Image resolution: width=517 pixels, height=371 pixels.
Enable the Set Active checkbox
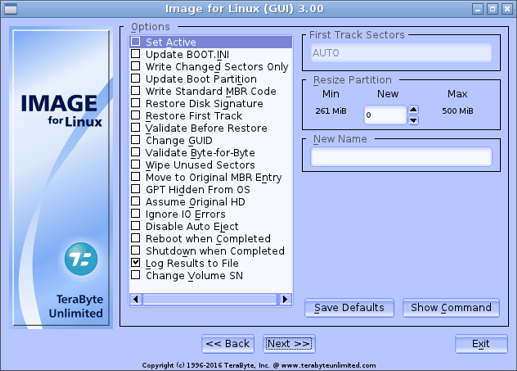[x=135, y=42]
